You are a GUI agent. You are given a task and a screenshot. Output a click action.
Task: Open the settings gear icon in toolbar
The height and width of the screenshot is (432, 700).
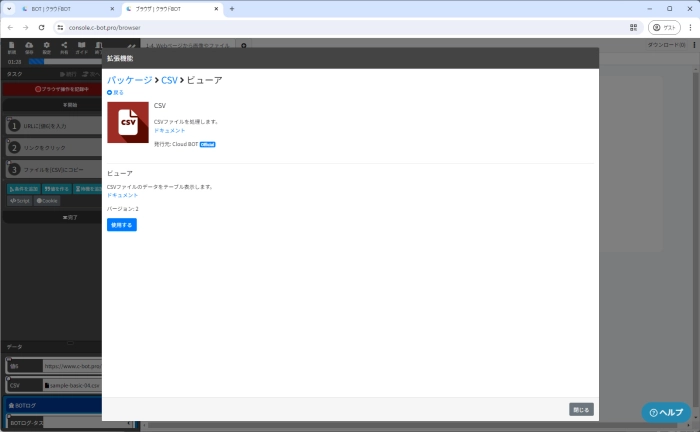(x=46, y=46)
